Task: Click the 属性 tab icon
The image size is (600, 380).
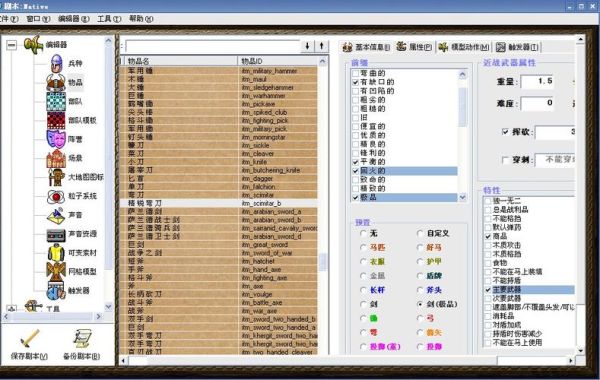Action: point(401,47)
